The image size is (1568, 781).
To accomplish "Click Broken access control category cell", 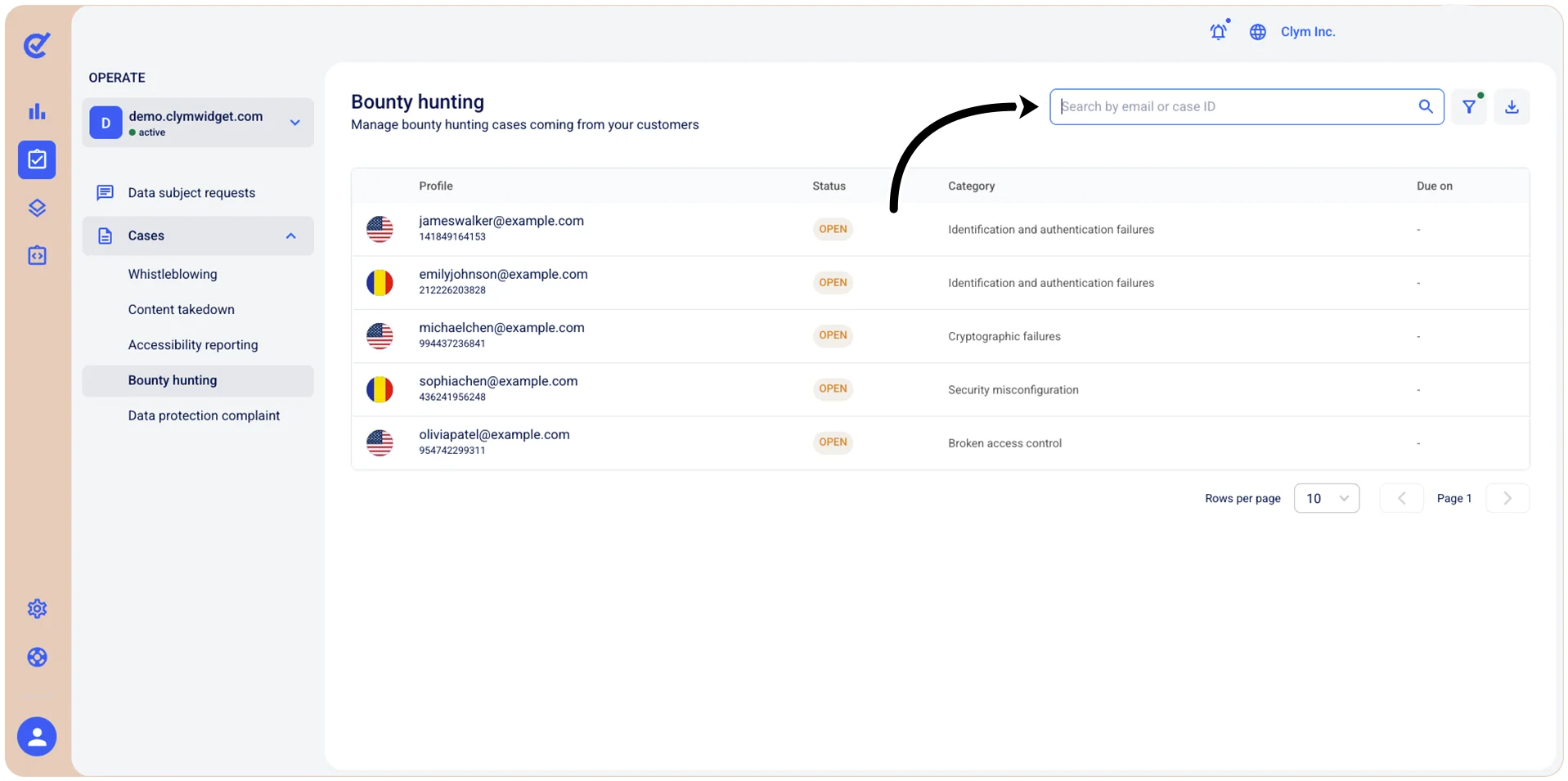I will tap(1004, 443).
